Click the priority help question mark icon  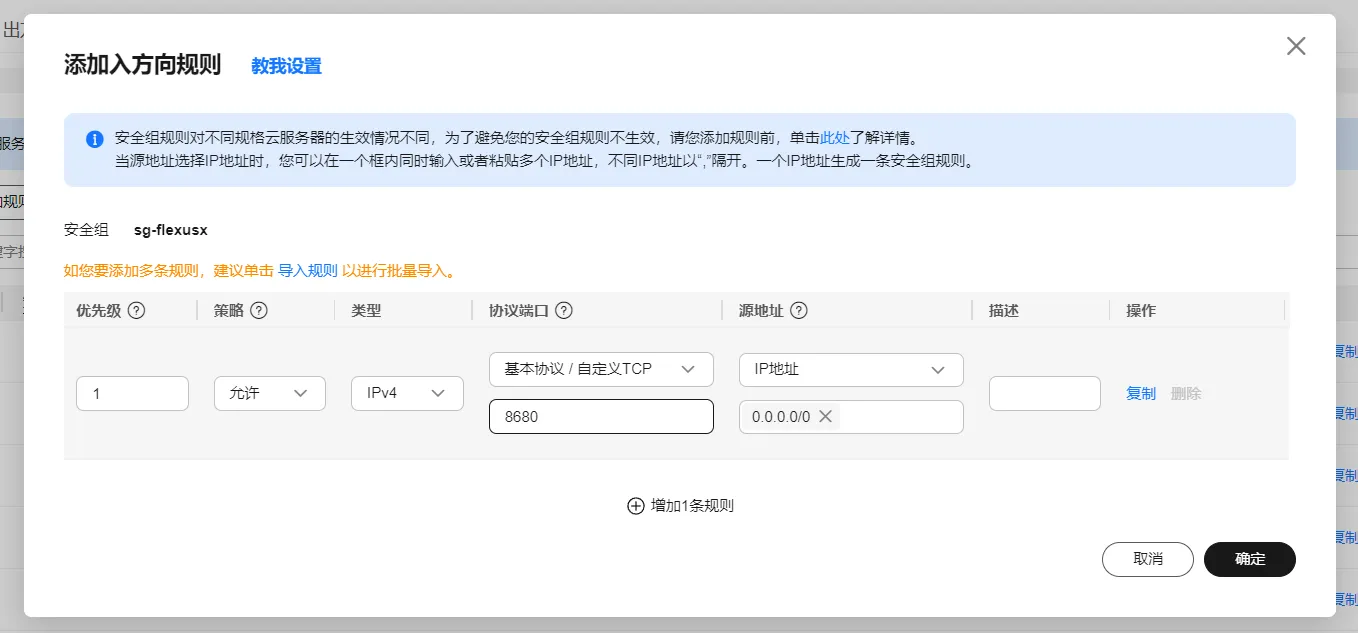coord(137,311)
